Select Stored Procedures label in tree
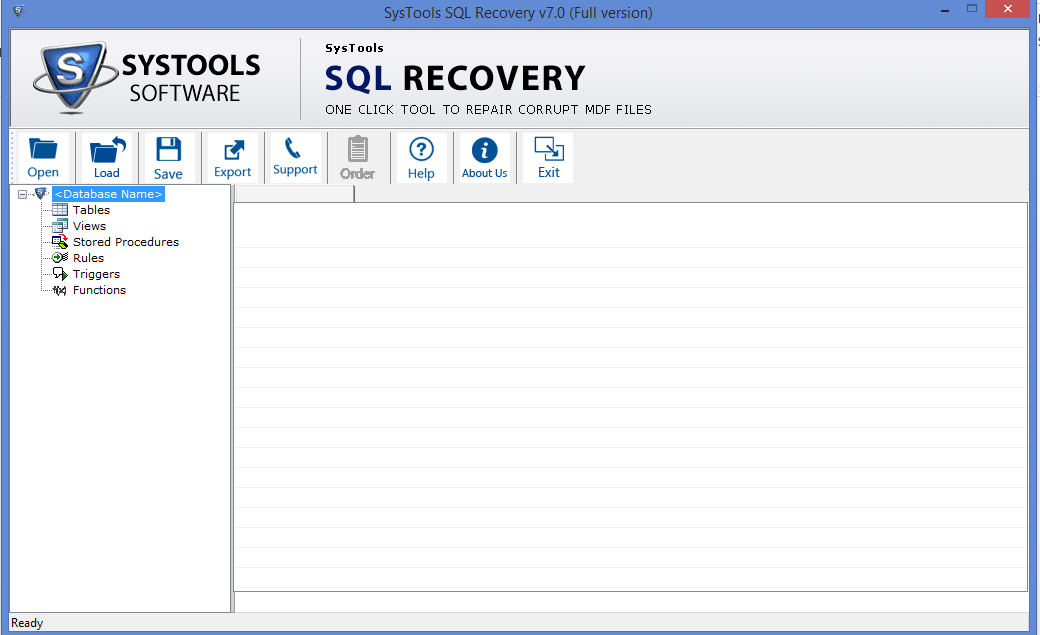The width and height of the screenshot is (1040, 635). coord(125,242)
